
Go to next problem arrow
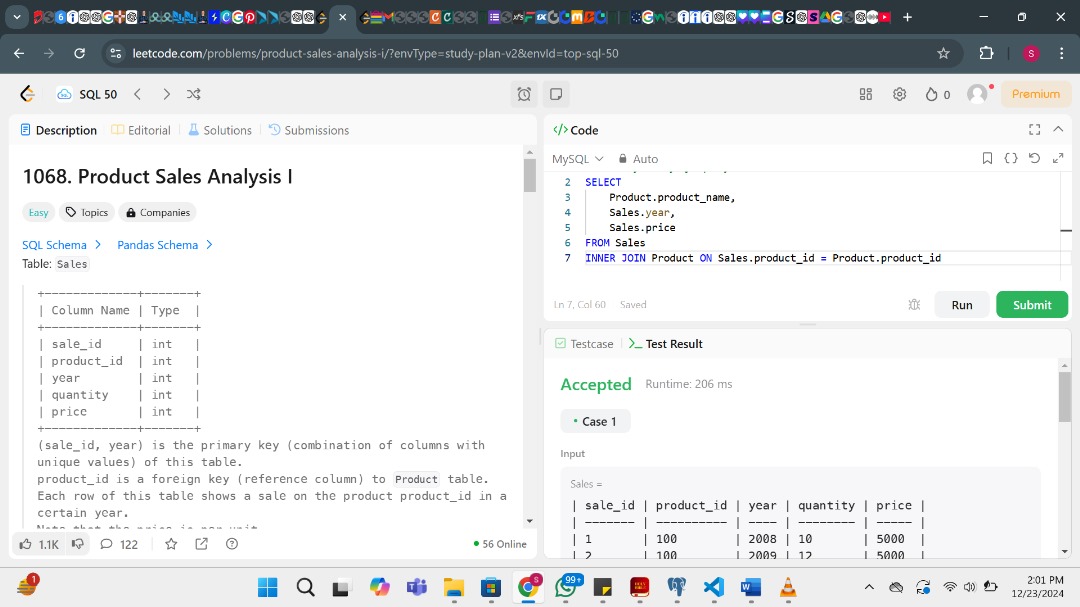tap(166, 94)
